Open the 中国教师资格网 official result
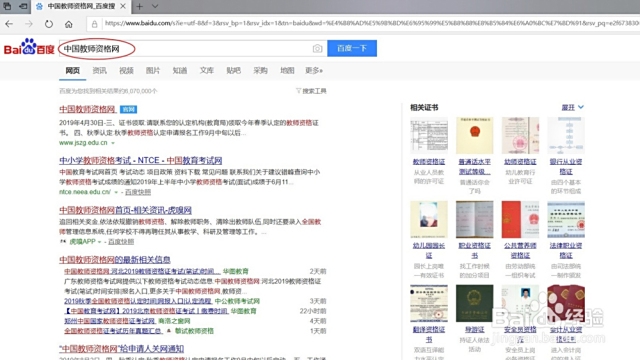640x360 pixels. 87,109
